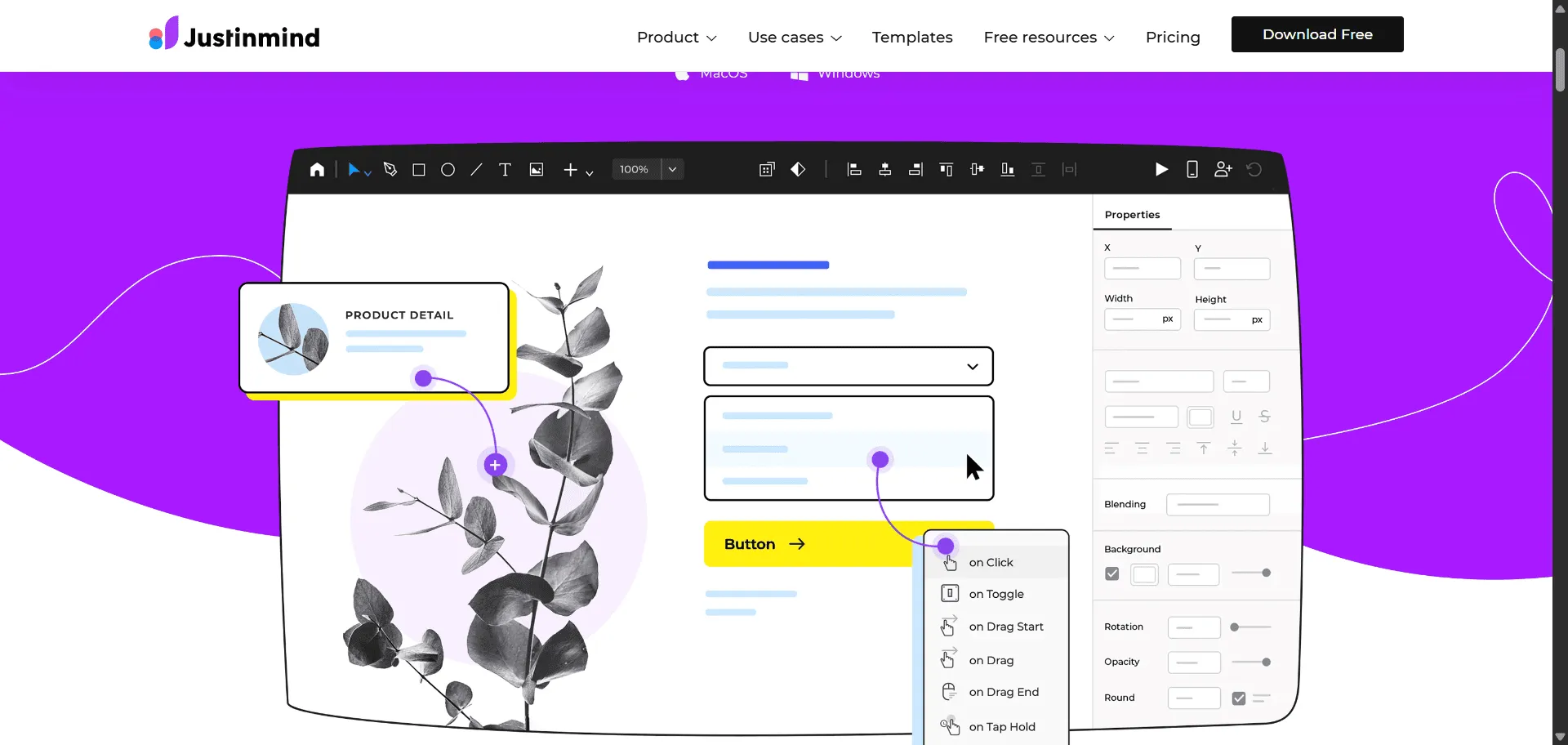Click the add user share icon
Viewport: 1568px width, 745px height.
click(x=1223, y=169)
